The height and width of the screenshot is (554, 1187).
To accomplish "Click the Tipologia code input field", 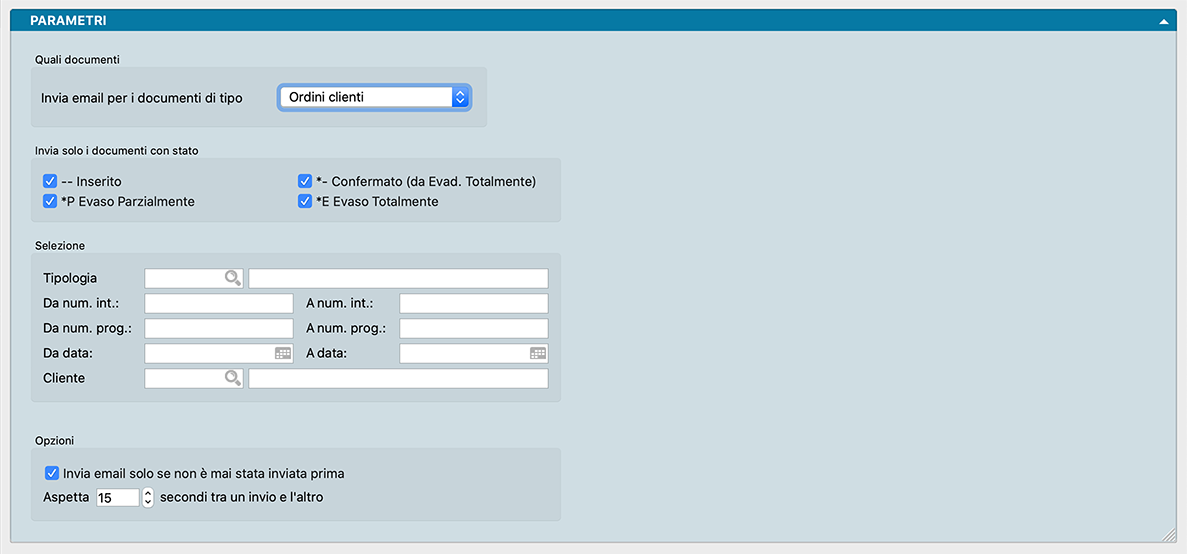I will coord(184,278).
